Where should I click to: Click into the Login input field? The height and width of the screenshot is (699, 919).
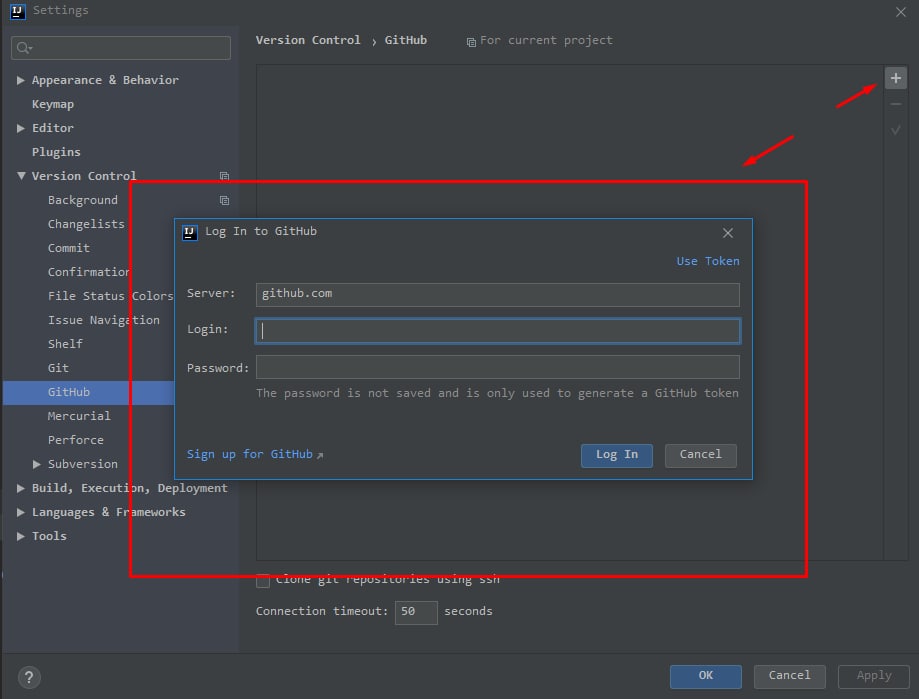click(x=498, y=331)
